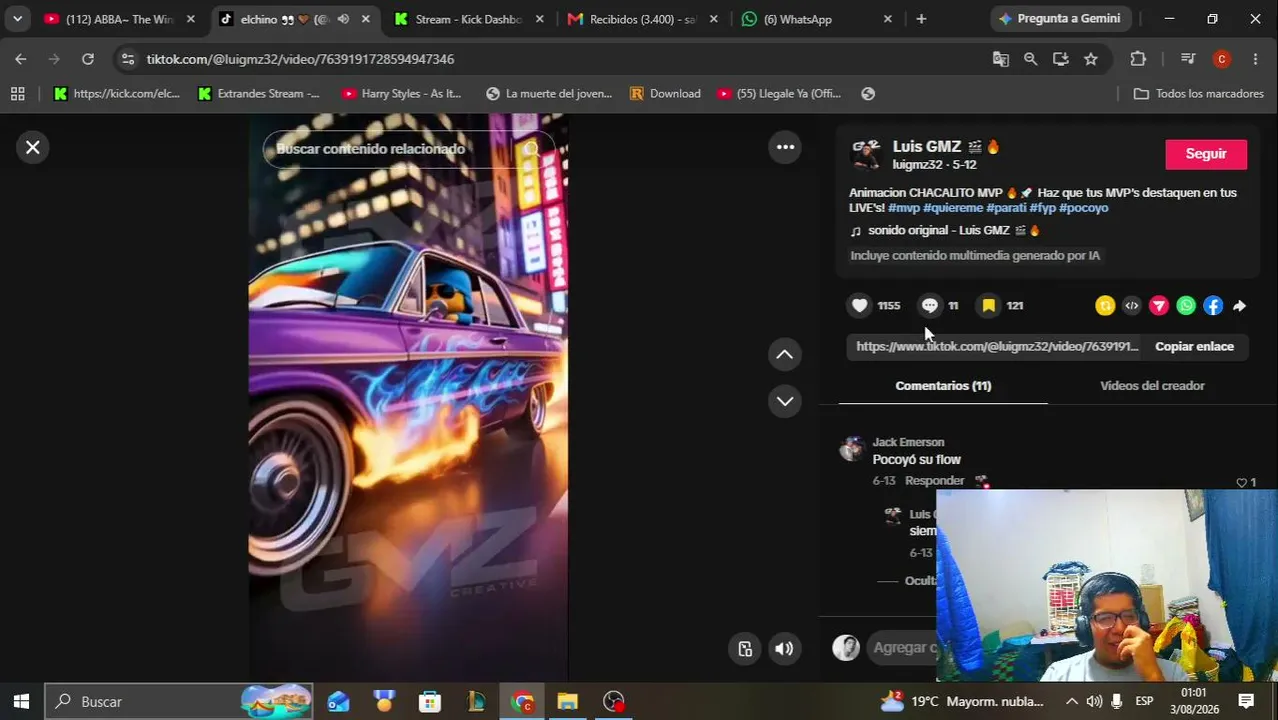Click the purple car video area

[x=408, y=397]
